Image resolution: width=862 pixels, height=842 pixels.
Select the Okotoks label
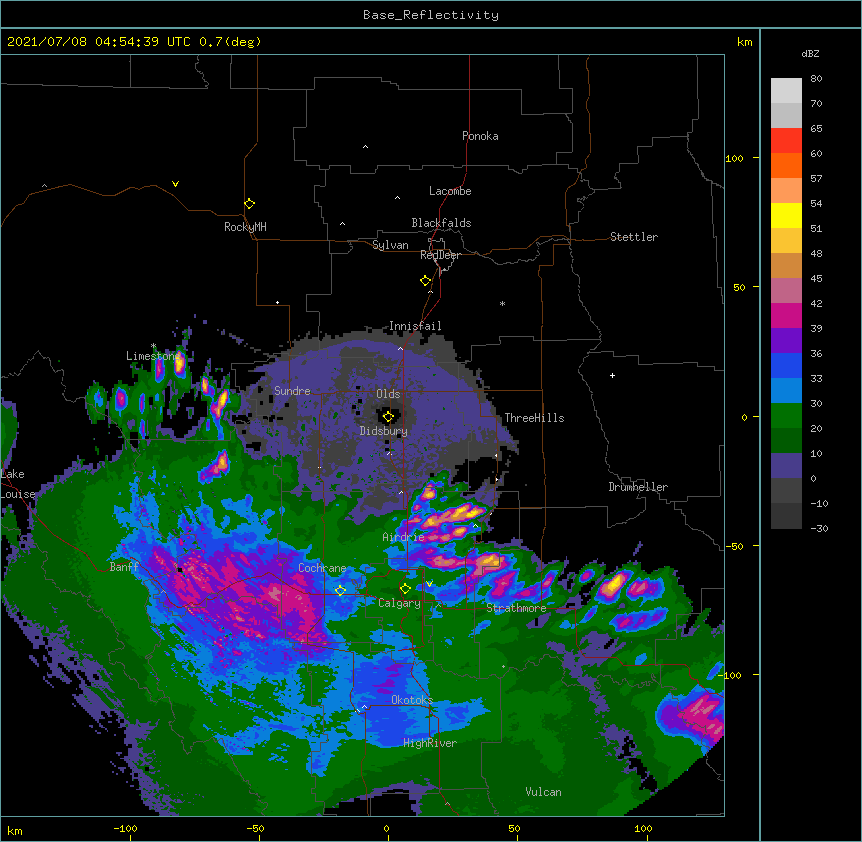point(412,700)
